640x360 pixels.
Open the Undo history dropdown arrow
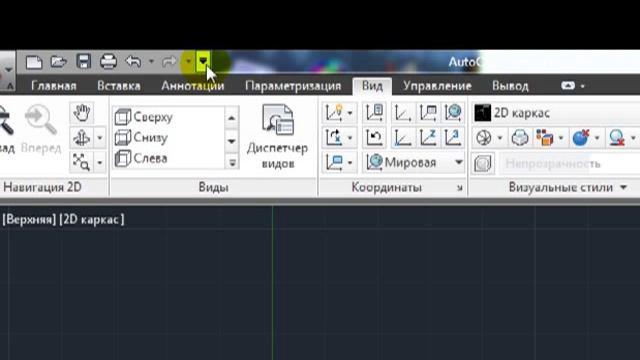click(151, 62)
